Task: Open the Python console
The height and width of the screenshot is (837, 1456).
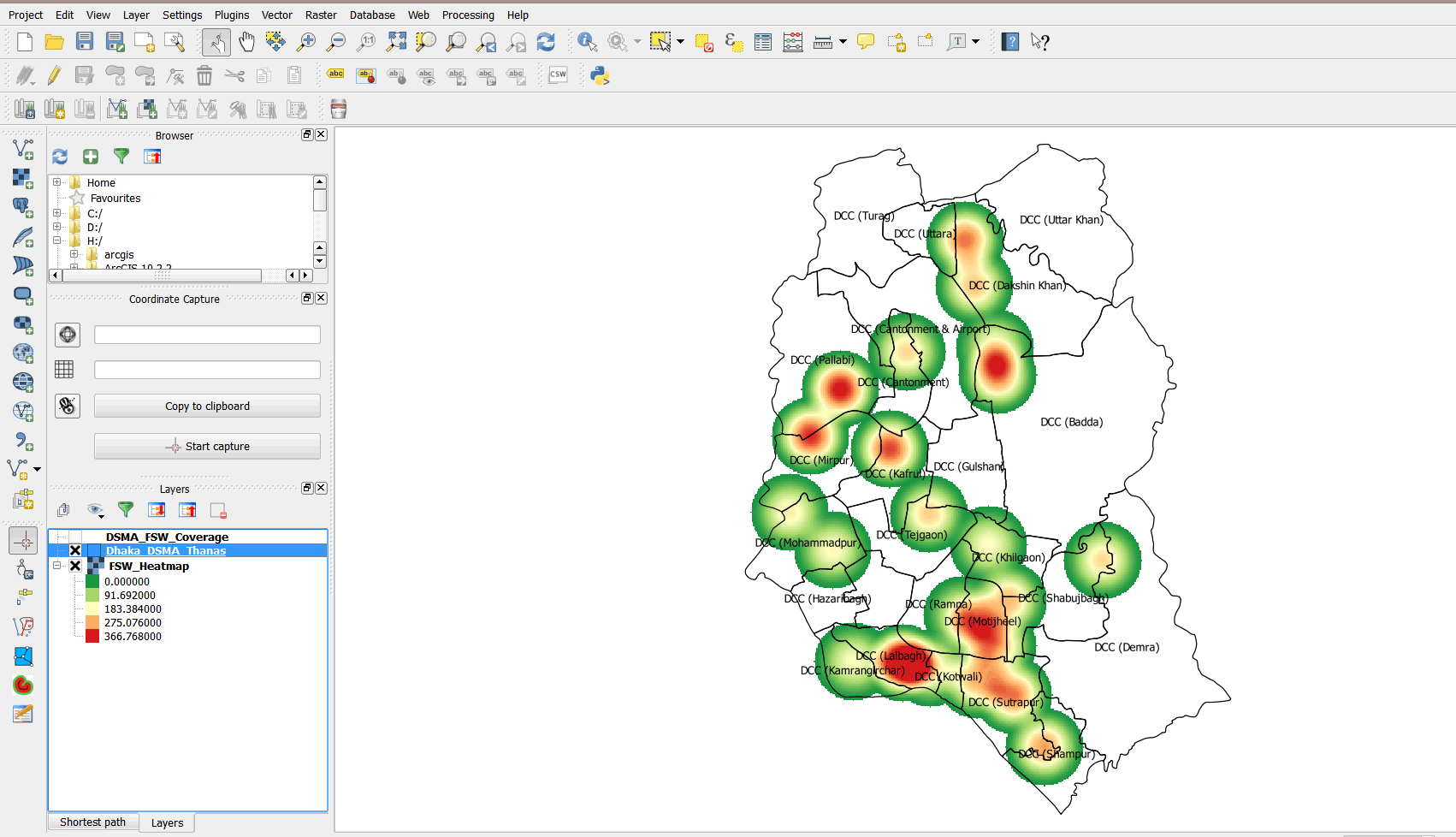Action: pos(600,75)
